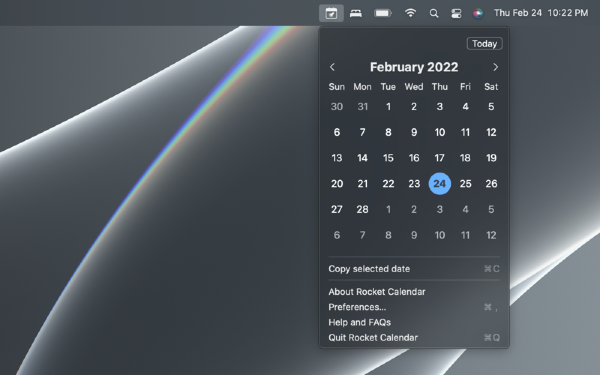The height and width of the screenshot is (375, 600).
Task: Select date 20 on Sunday
Action: pyautogui.click(x=337, y=184)
